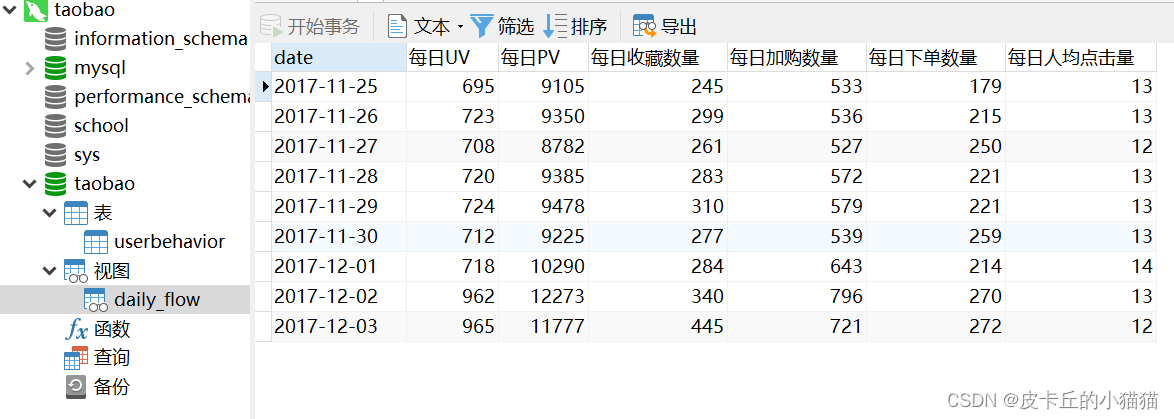1174x419 pixels.
Task: Click UV cell with value 962
Action: (452, 296)
